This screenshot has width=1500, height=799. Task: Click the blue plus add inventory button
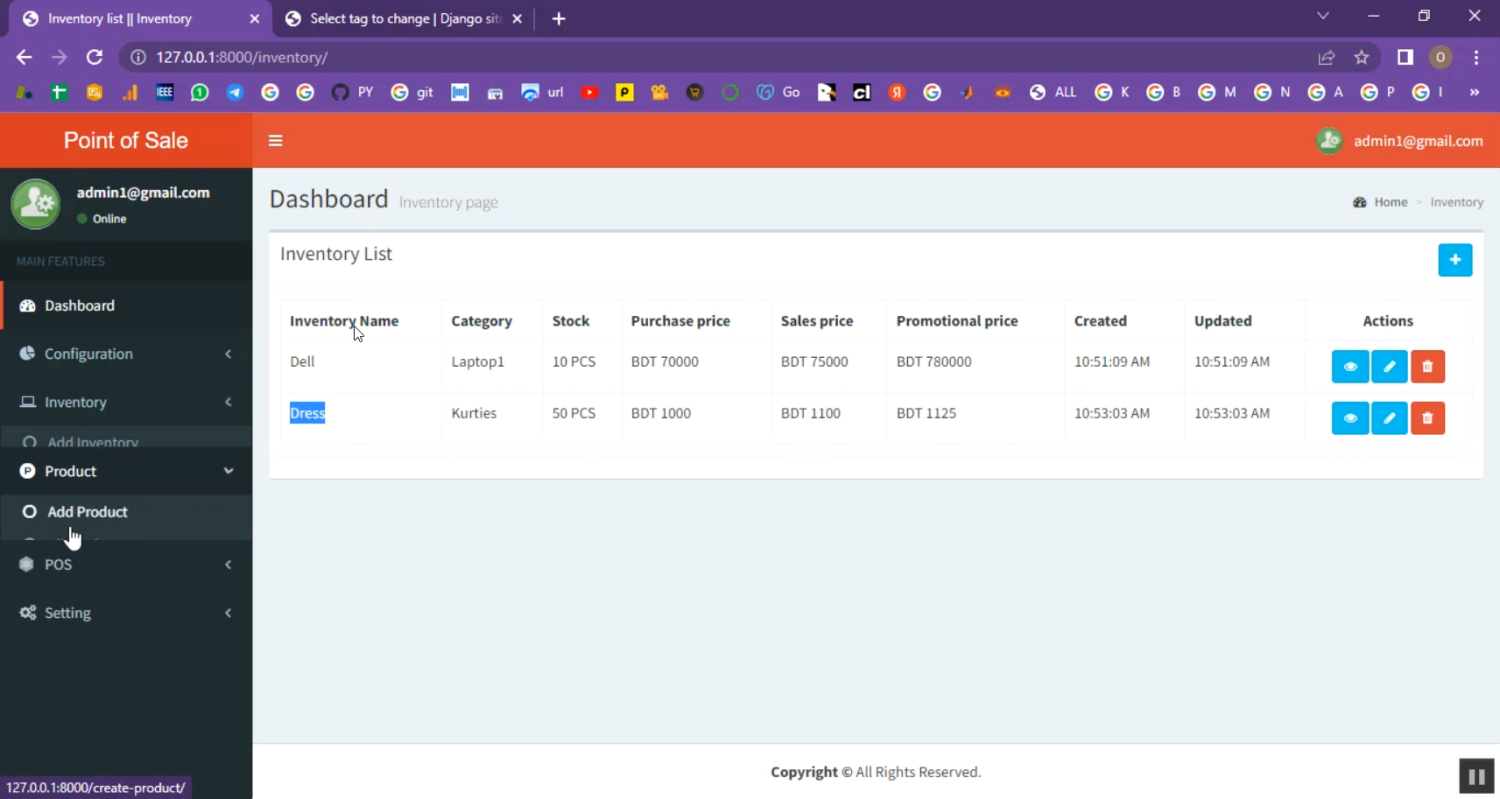(1454, 260)
